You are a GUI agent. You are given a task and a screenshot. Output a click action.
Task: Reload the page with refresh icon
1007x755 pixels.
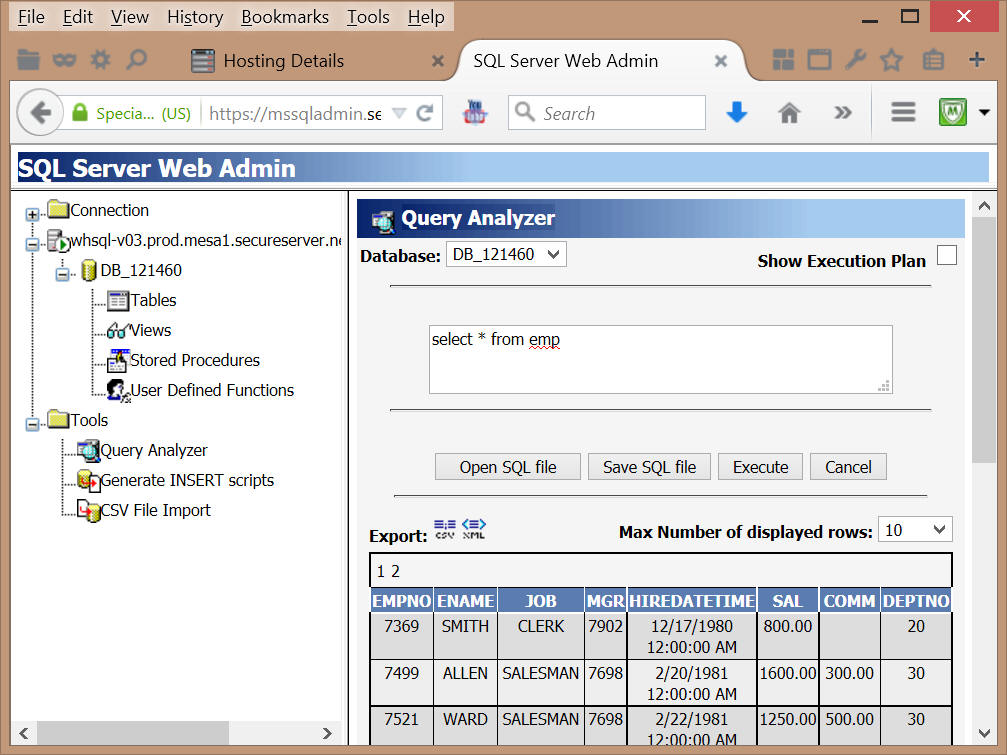click(x=425, y=114)
